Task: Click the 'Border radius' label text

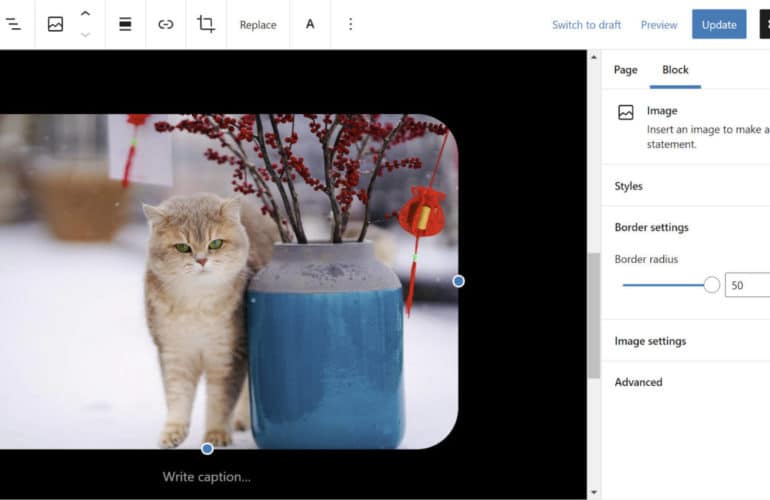Action: (x=646, y=259)
